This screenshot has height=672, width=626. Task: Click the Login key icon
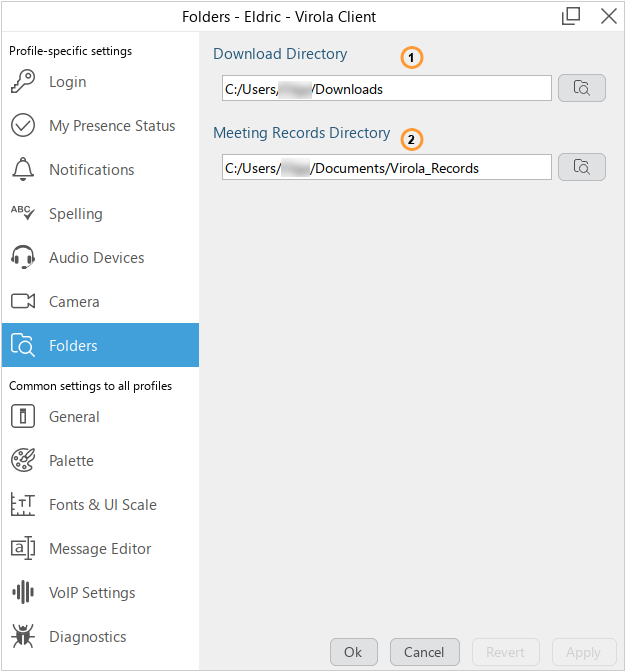click(x=23, y=82)
